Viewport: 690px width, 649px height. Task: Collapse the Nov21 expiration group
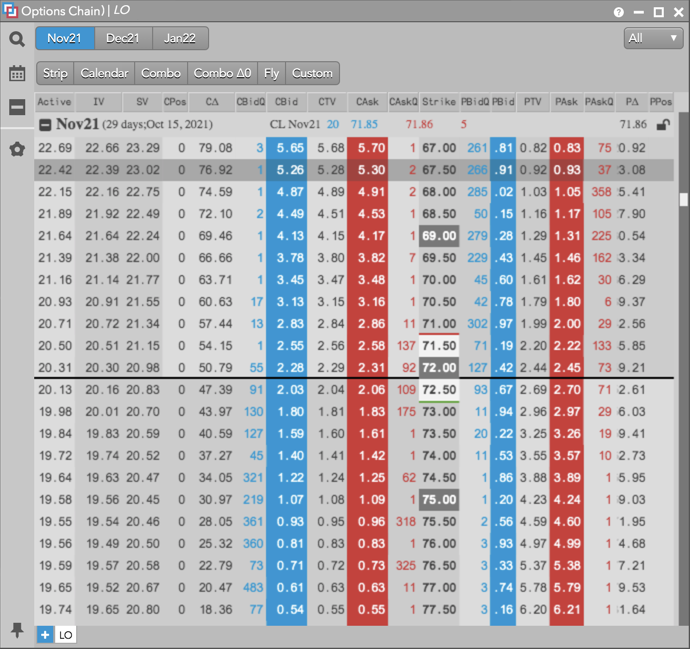point(46,125)
